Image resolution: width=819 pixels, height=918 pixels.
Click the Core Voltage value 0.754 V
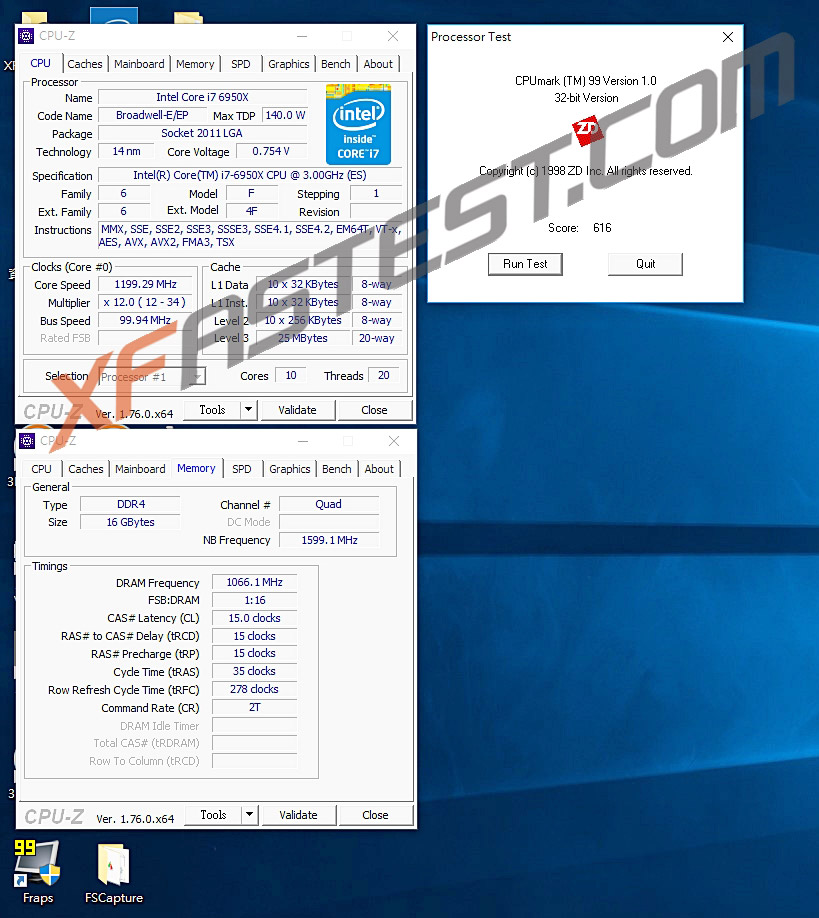(271, 151)
